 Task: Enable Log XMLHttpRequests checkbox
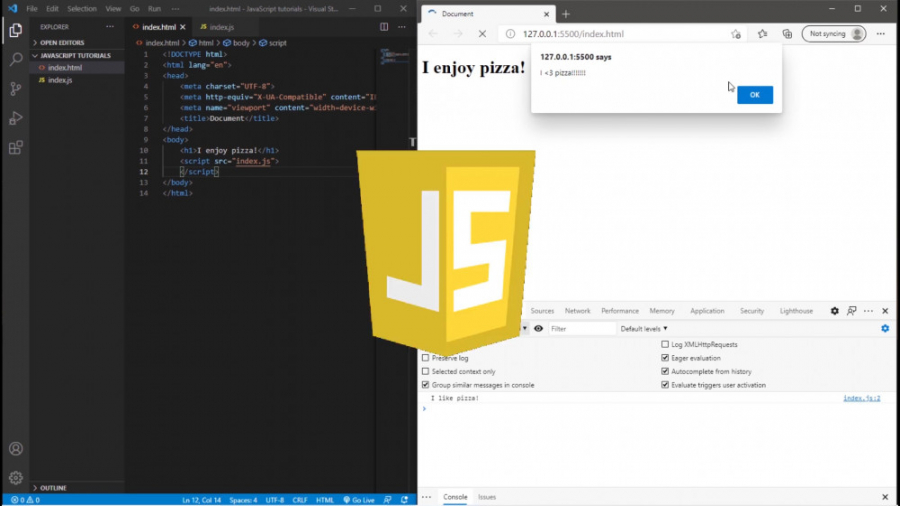pos(665,344)
